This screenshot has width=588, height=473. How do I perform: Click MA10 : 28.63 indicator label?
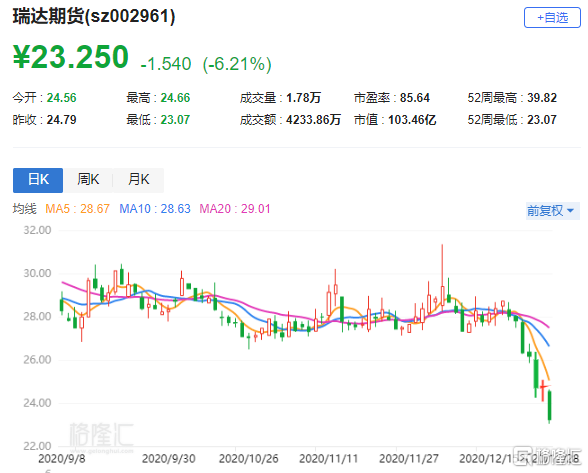(155, 209)
